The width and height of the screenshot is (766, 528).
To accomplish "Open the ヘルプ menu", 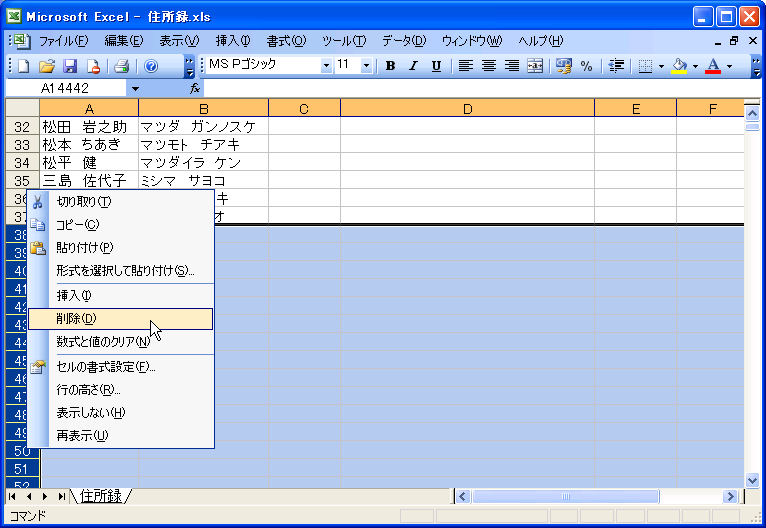I will tap(541, 41).
